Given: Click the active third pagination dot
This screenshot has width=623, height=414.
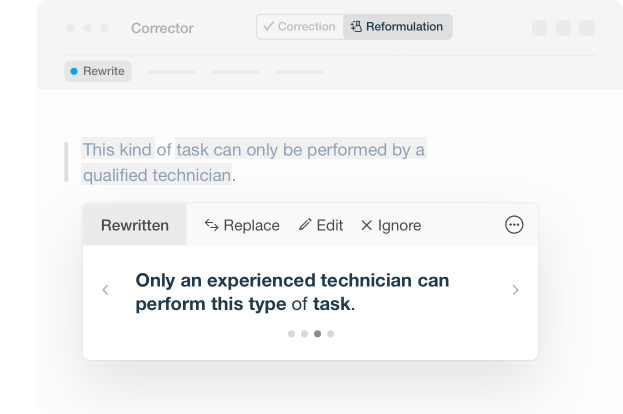Looking at the screenshot, I should coord(317,334).
